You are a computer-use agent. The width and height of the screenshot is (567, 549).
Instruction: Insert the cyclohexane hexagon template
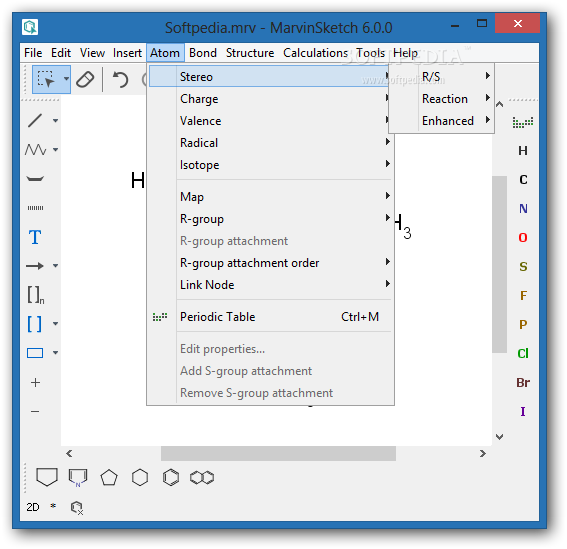tap(140, 478)
